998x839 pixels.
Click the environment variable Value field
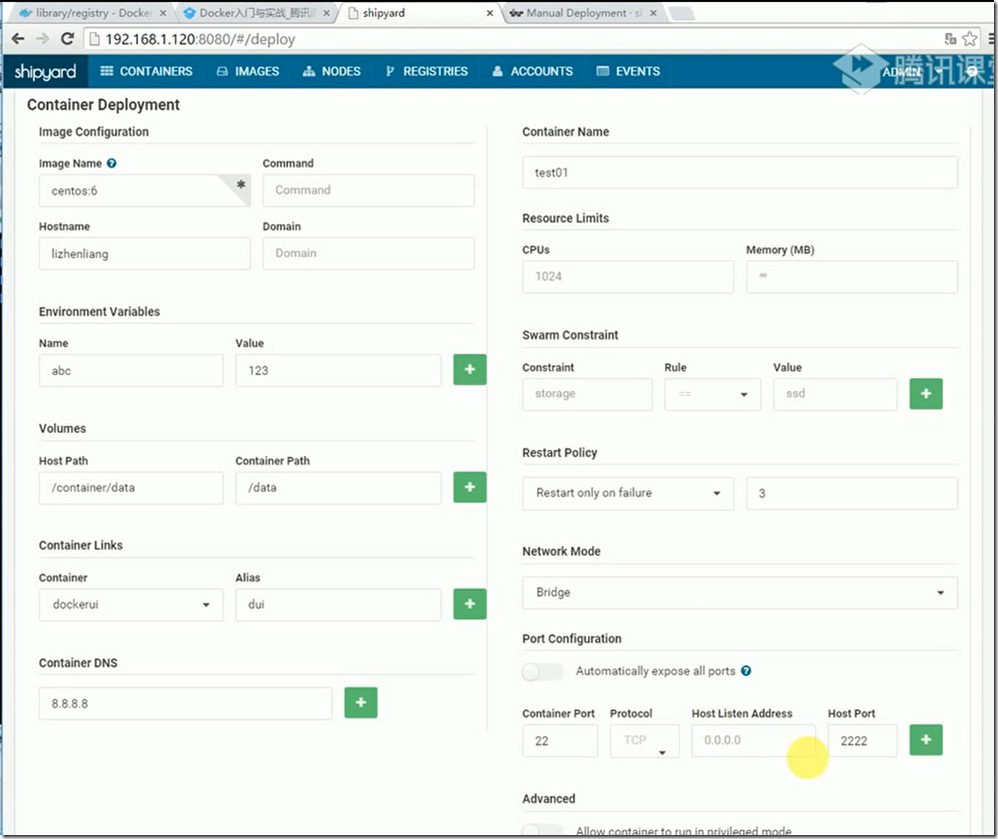coord(339,370)
